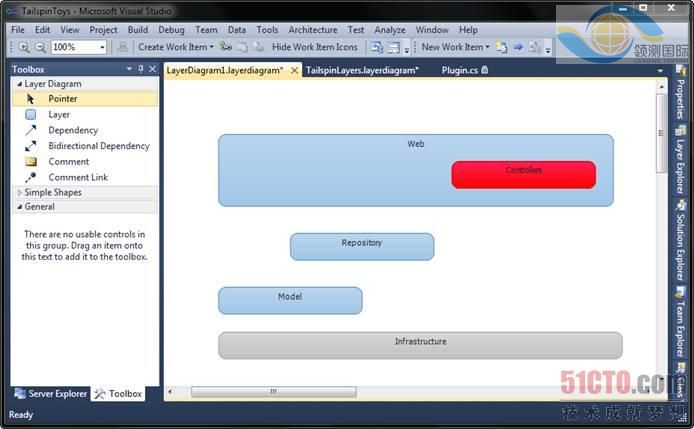Select the Layer tool in Toolbox

(59, 115)
